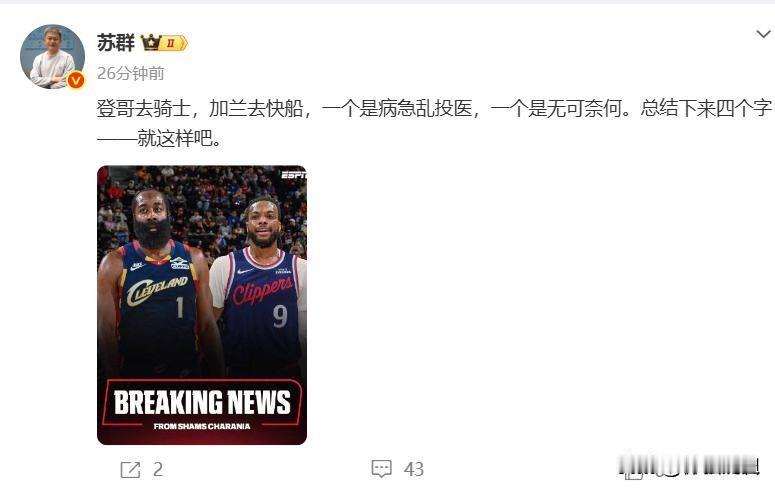Click the repost share arrow icon
The image size is (775, 490).
130,469
